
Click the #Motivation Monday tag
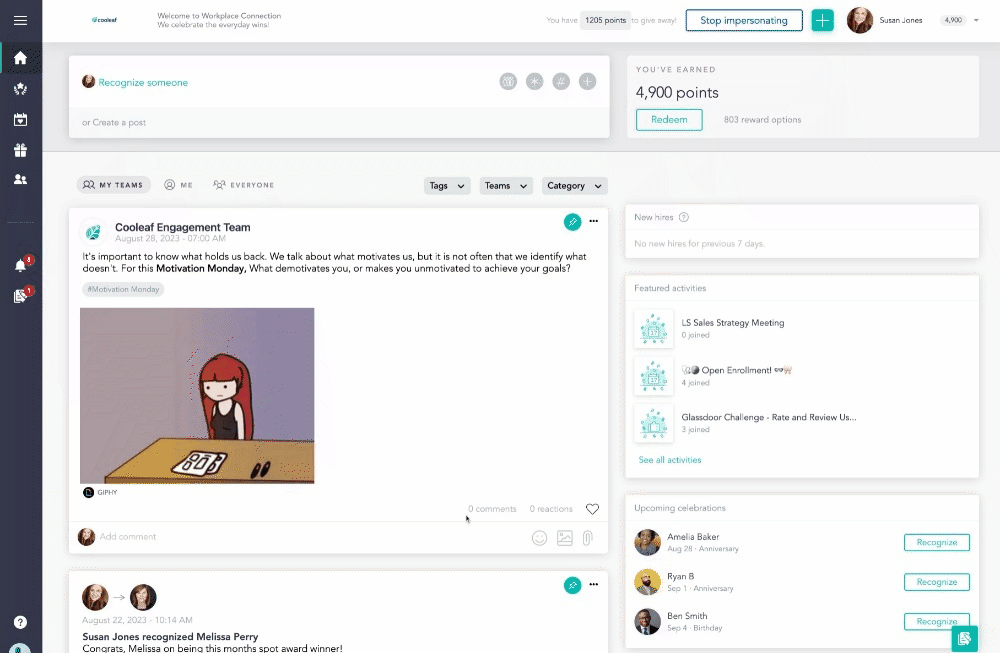123,290
